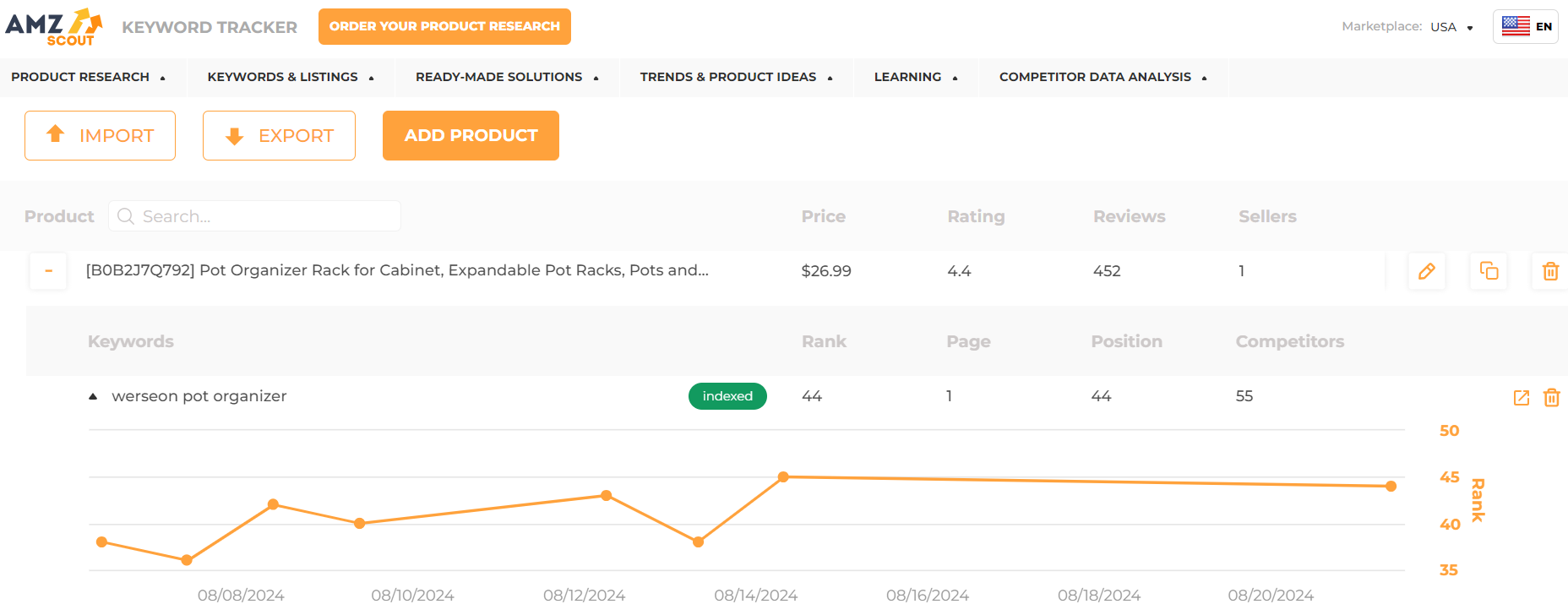Click the search magnifier icon
Screen dimensions: 1568x615
(x=126, y=216)
